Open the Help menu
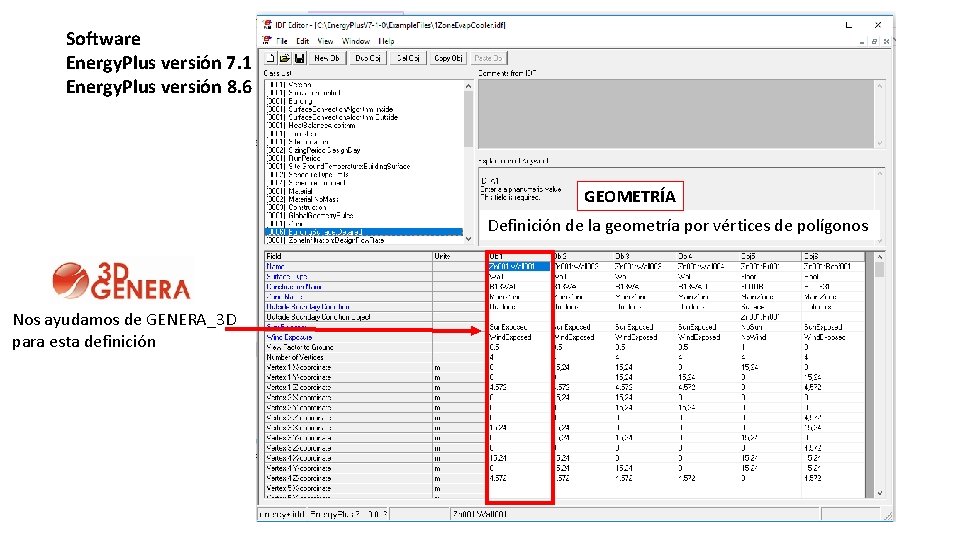Screen dimensions: 960x540 [386, 41]
